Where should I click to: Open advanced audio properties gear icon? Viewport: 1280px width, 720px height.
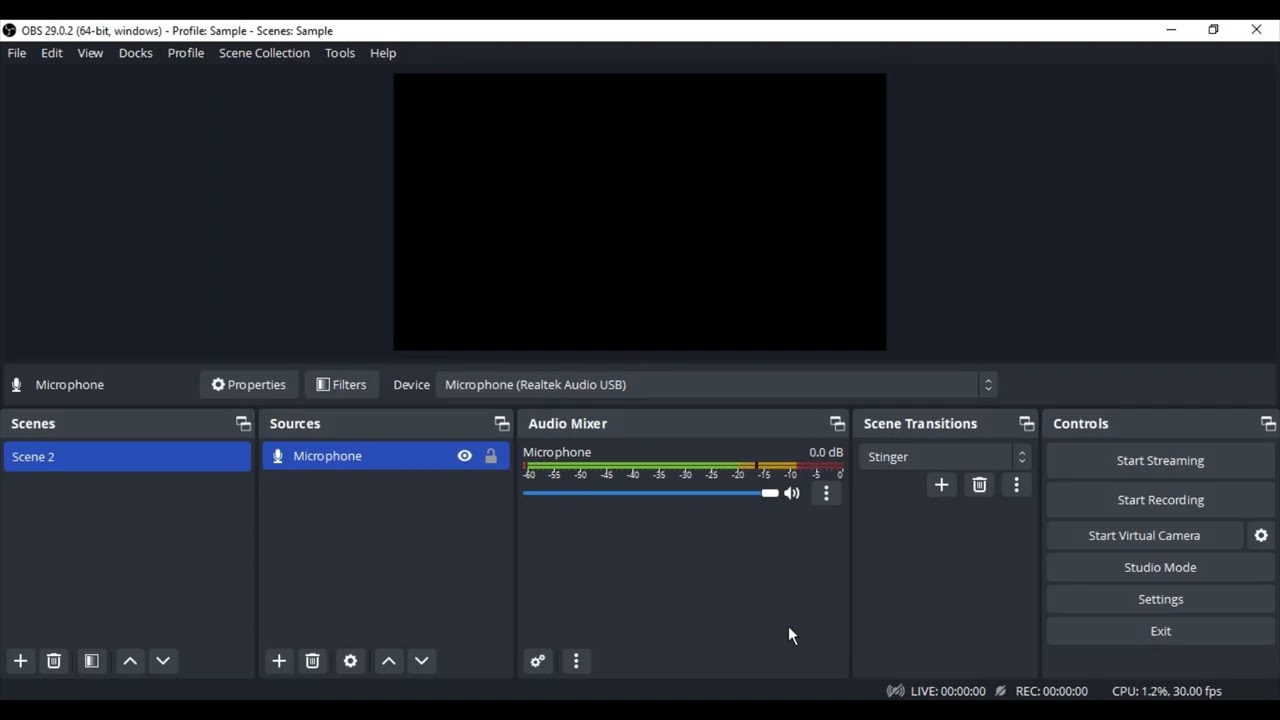pos(538,661)
